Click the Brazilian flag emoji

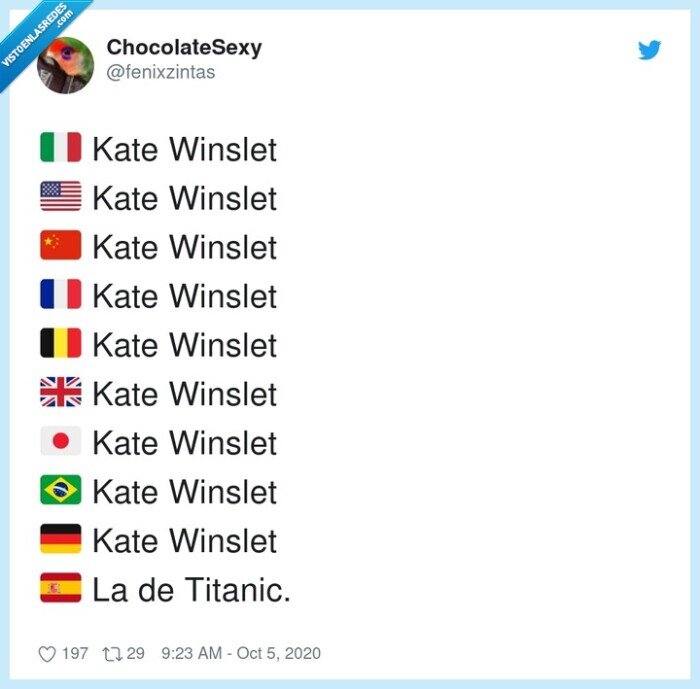(60, 491)
